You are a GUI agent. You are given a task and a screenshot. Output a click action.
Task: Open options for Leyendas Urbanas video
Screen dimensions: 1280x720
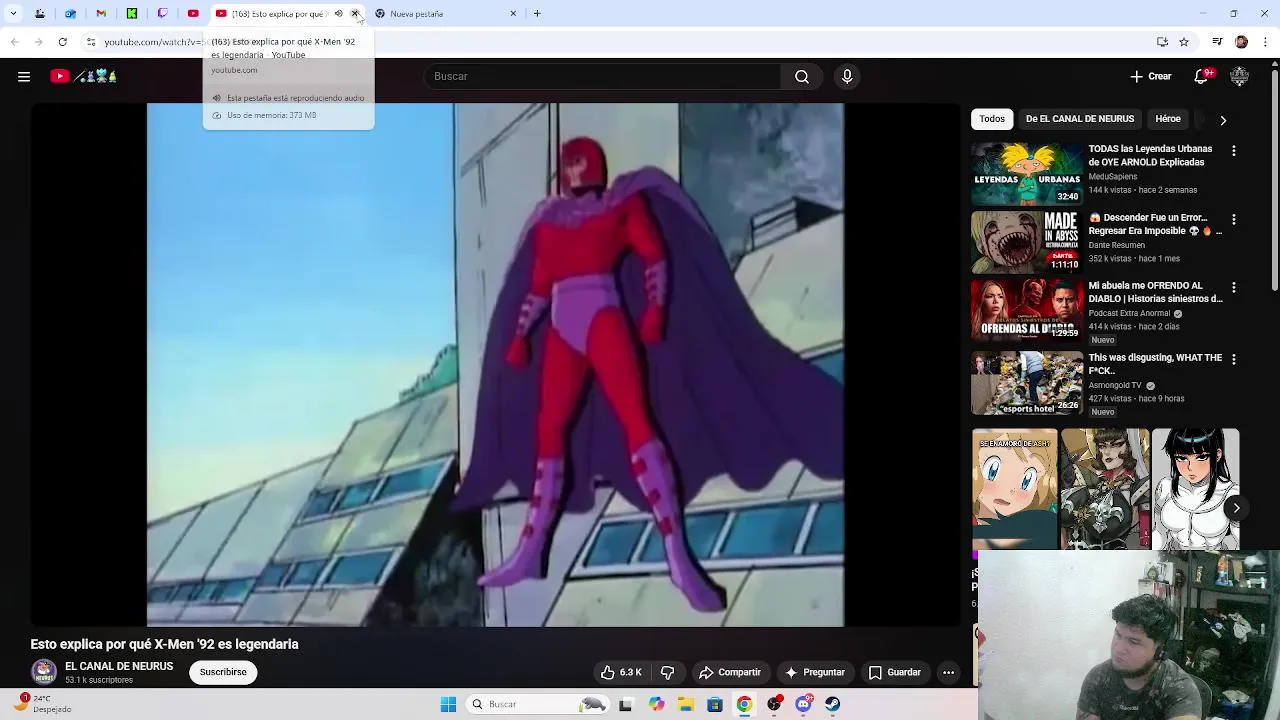tap(1233, 150)
